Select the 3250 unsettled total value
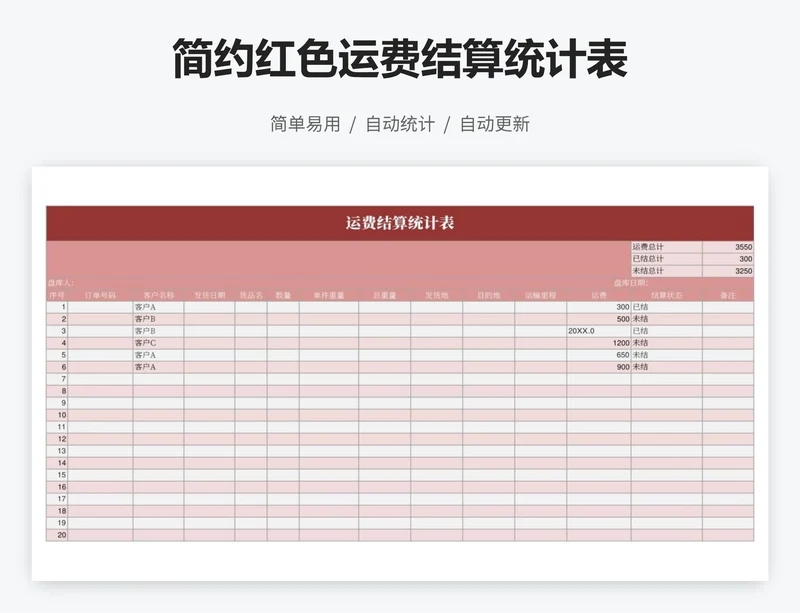The image size is (800, 613). 728,271
